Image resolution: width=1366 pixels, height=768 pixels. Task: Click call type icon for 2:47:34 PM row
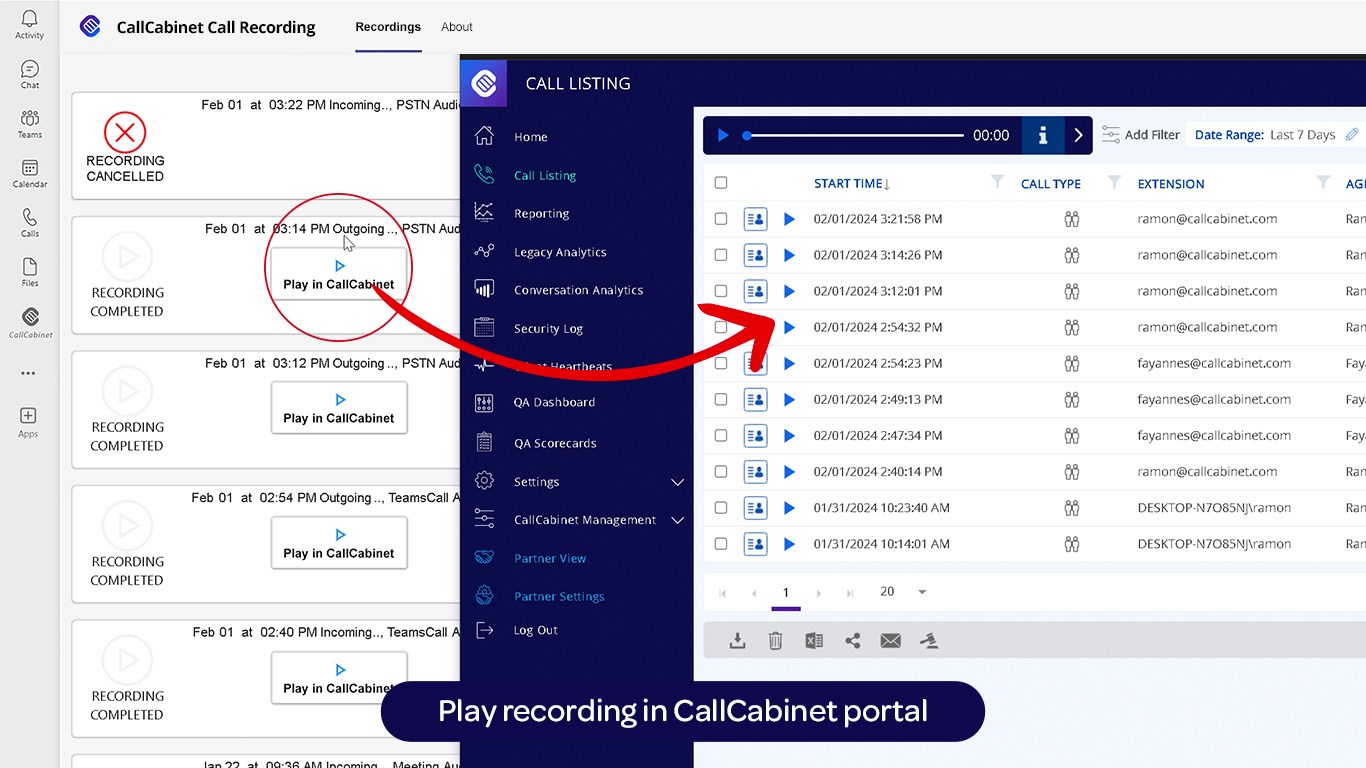pyautogui.click(x=1072, y=435)
